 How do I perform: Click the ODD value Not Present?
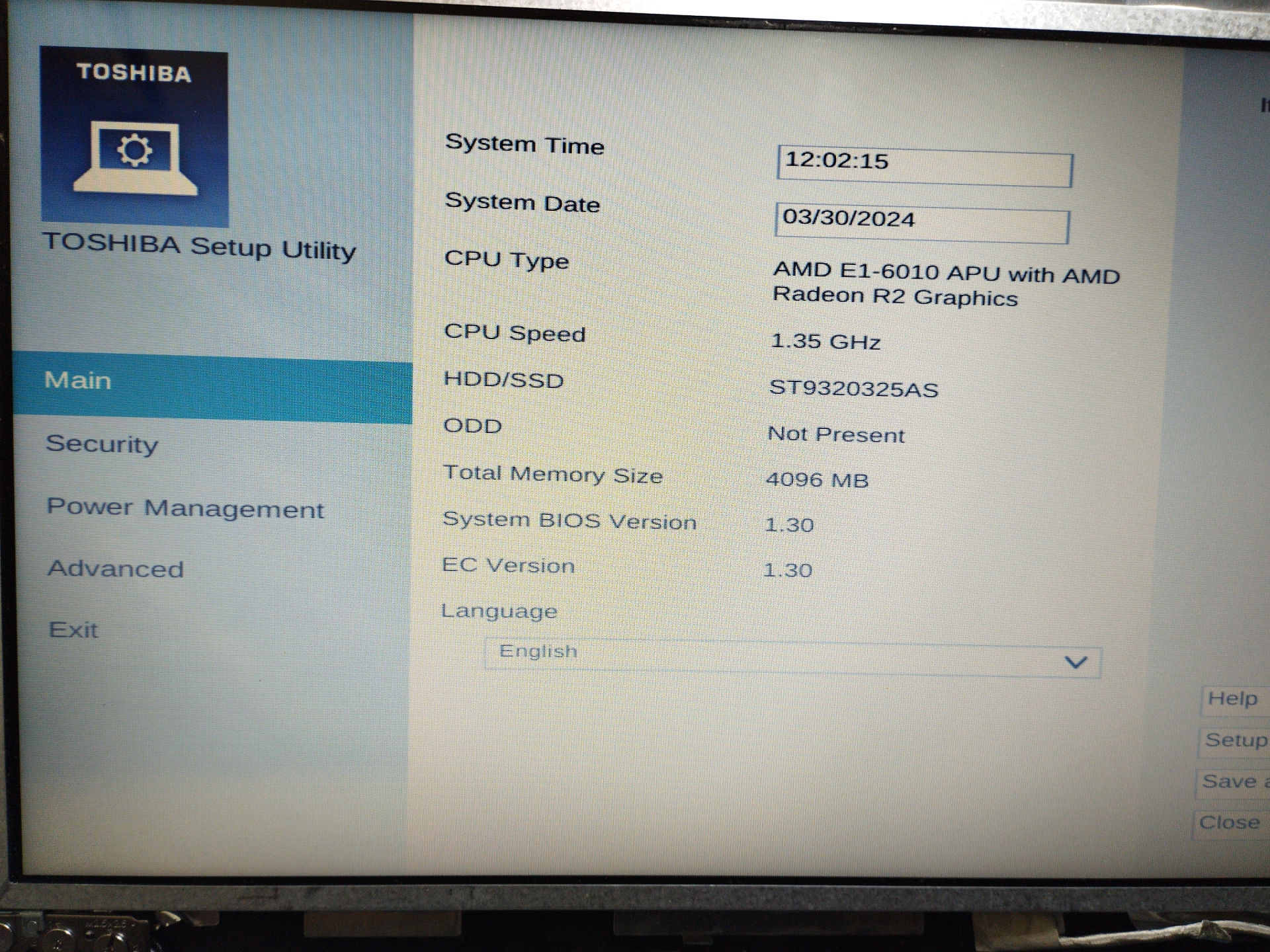click(x=835, y=434)
